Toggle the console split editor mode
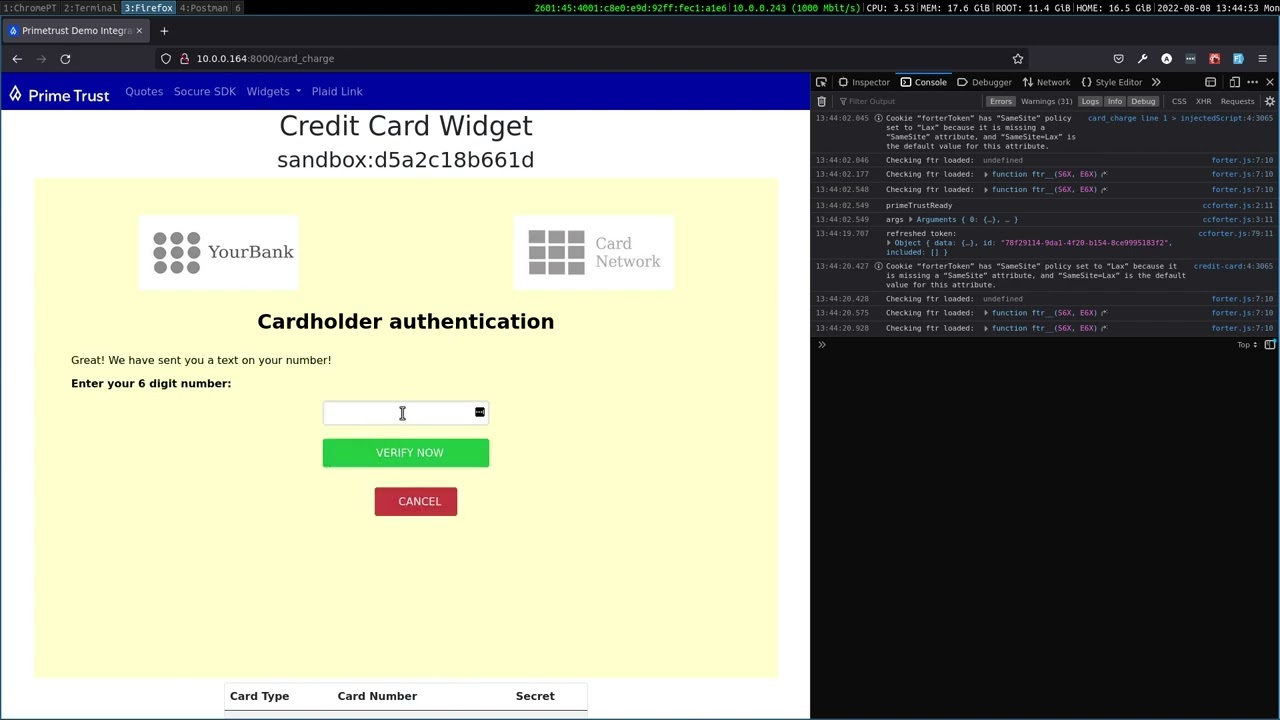The height and width of the screenshot is (720, 1280). tap(1270, 345)
